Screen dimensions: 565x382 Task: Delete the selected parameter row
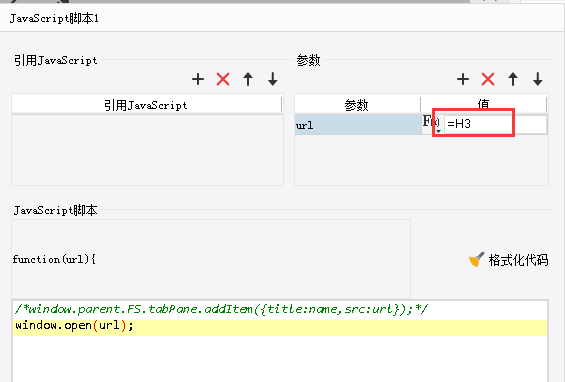click(x=488, y=79)
